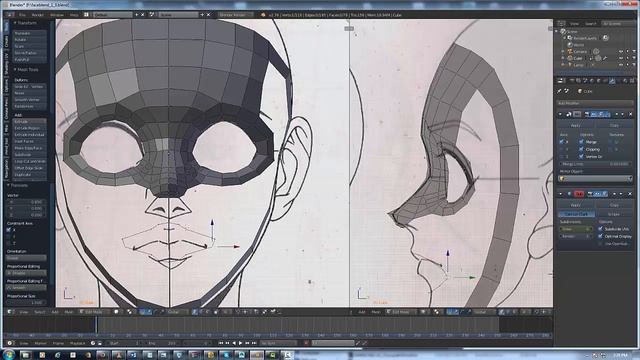Jump to the timeline start frame button

[221, 343]
